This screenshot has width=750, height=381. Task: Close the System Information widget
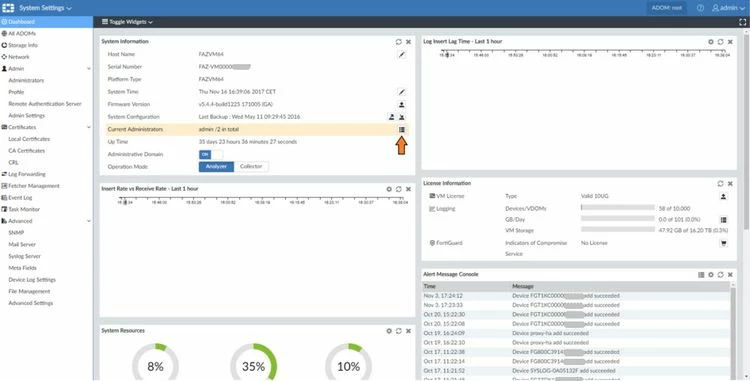408,42
